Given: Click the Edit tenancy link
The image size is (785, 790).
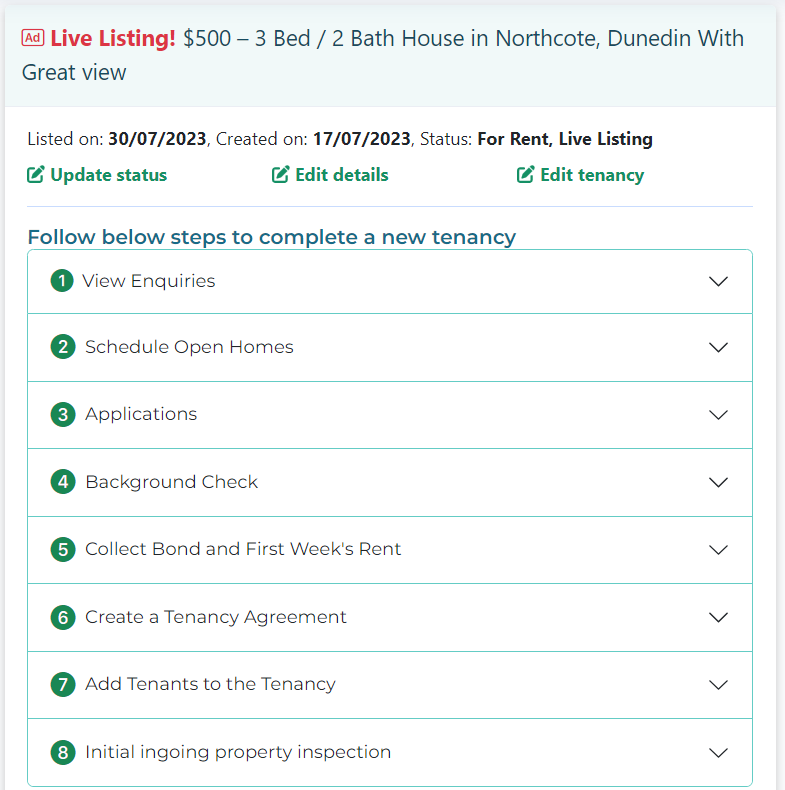Looking at the screenshot, I should [x=592, y=175].
